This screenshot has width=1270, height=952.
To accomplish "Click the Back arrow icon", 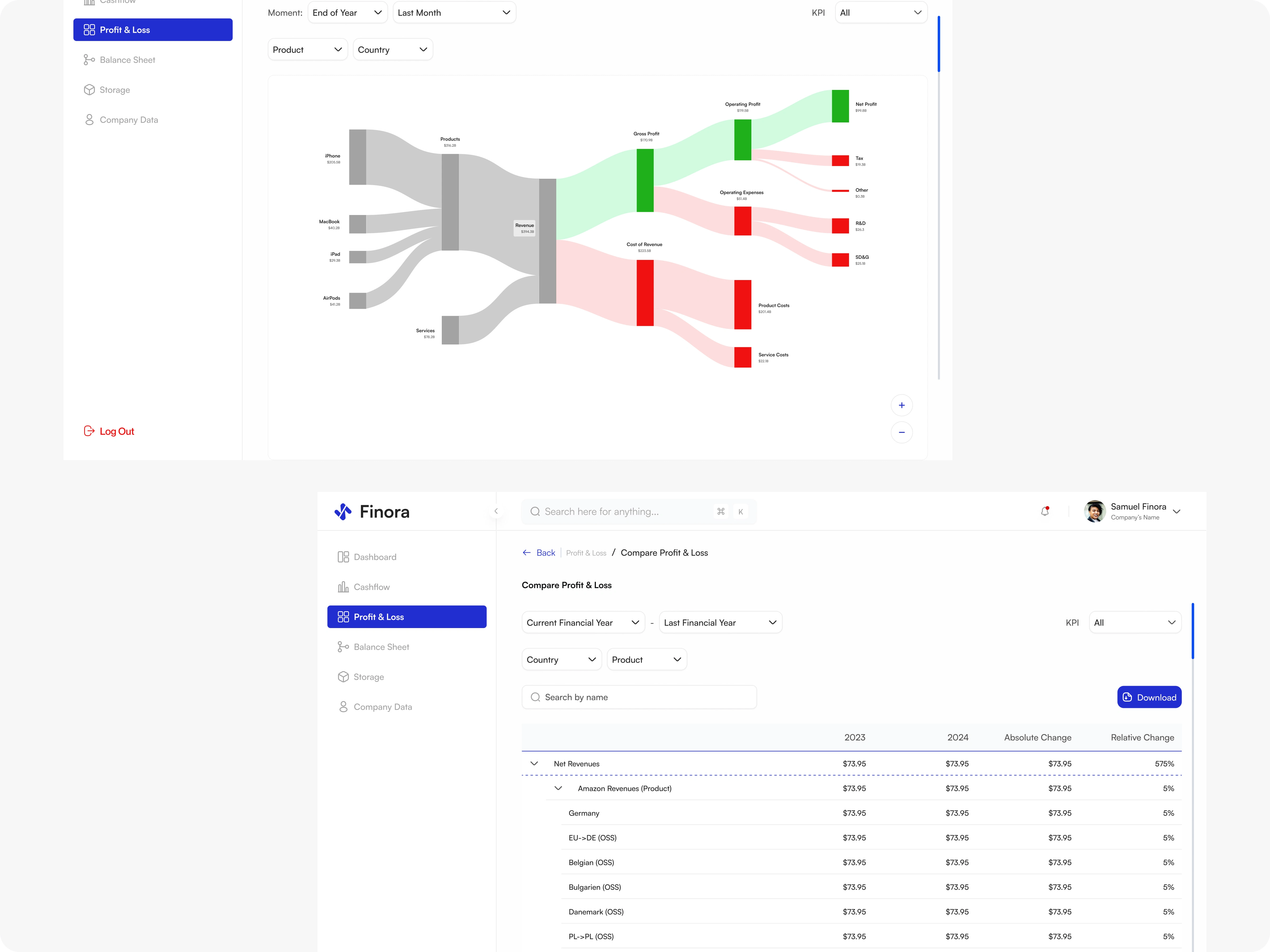I will point(527,553).
